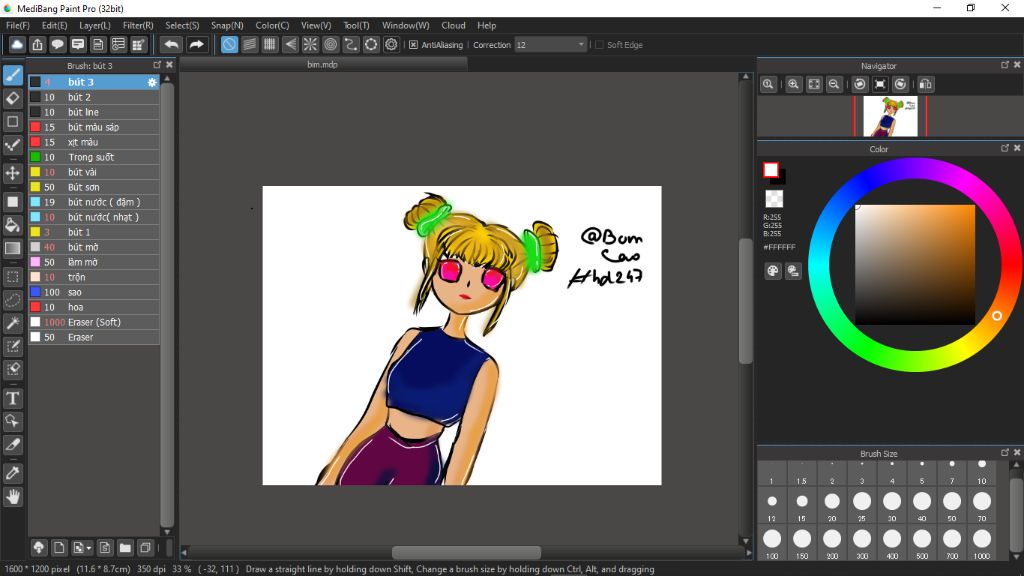Zoom out using the Navigator minus magnifier

834,84
